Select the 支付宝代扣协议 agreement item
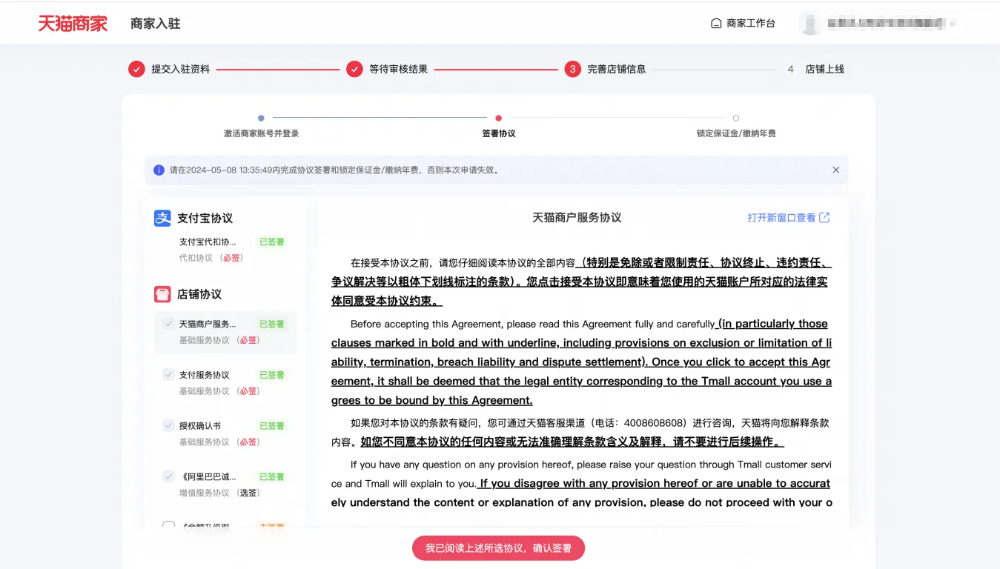Screen dimensions: 1000x569 click(208, 242)
